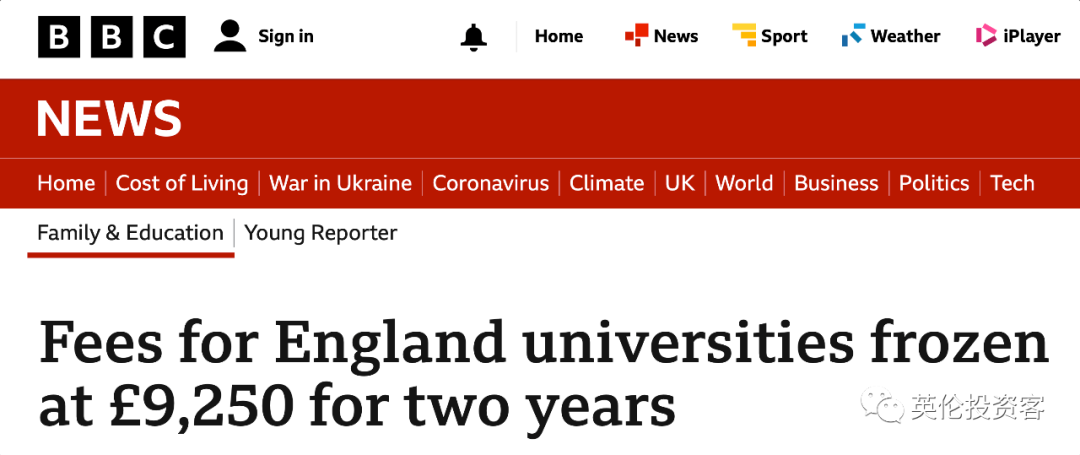Click the red News icon in header

636,35
